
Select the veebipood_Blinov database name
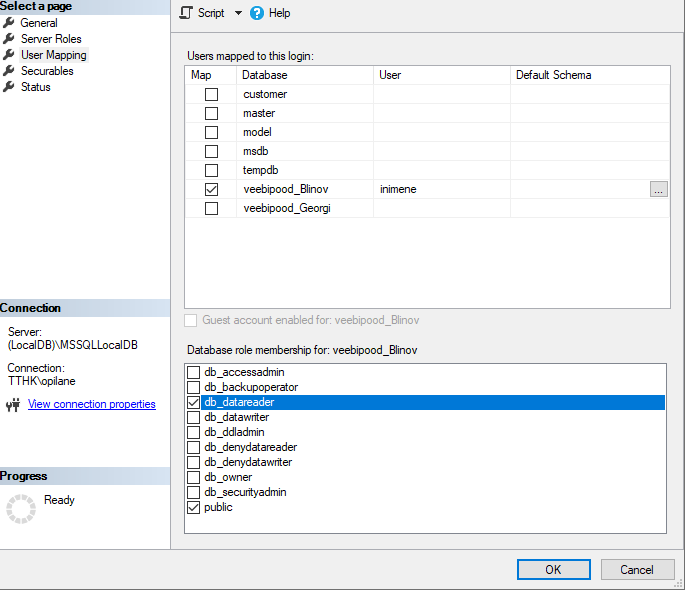(286, 189)
